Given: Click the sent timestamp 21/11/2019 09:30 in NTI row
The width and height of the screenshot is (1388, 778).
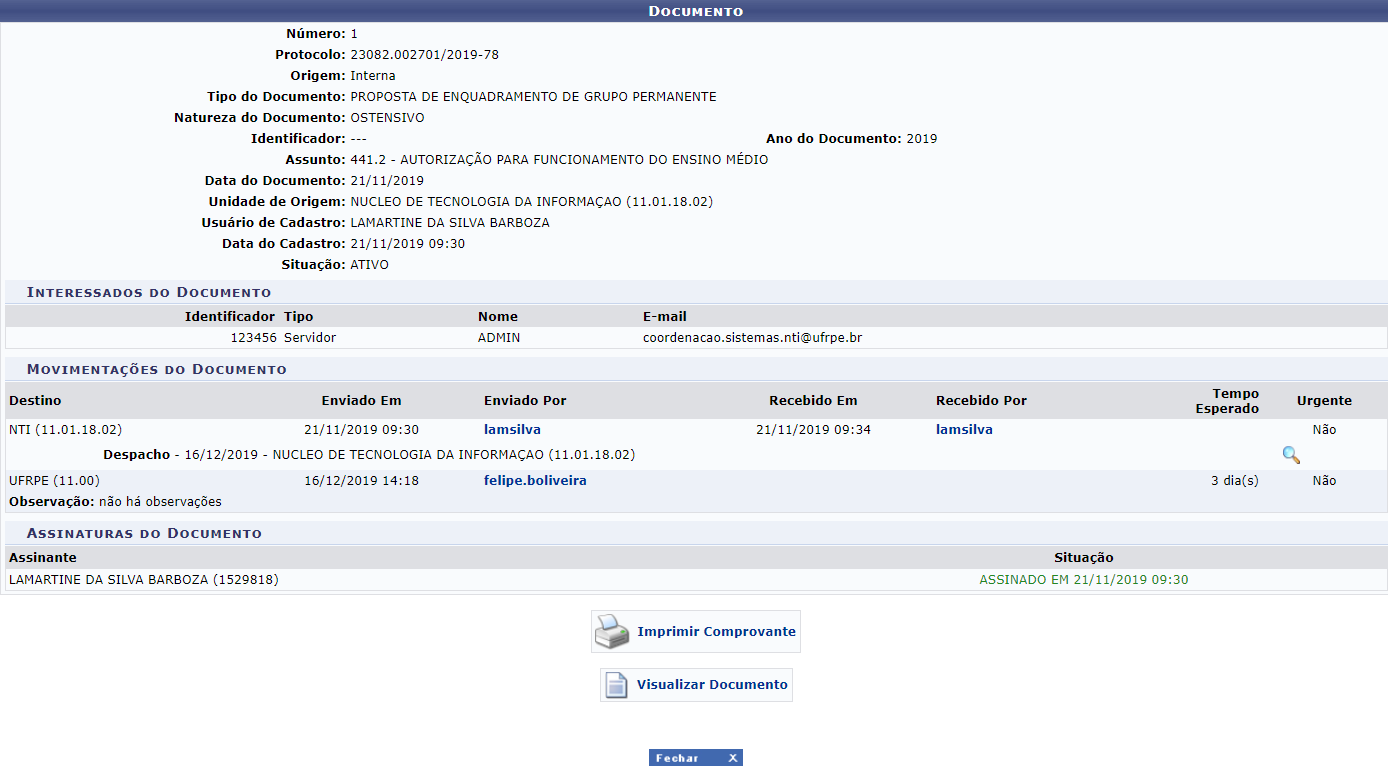Looking at the screenshot, I should click(x=361, y=430).
